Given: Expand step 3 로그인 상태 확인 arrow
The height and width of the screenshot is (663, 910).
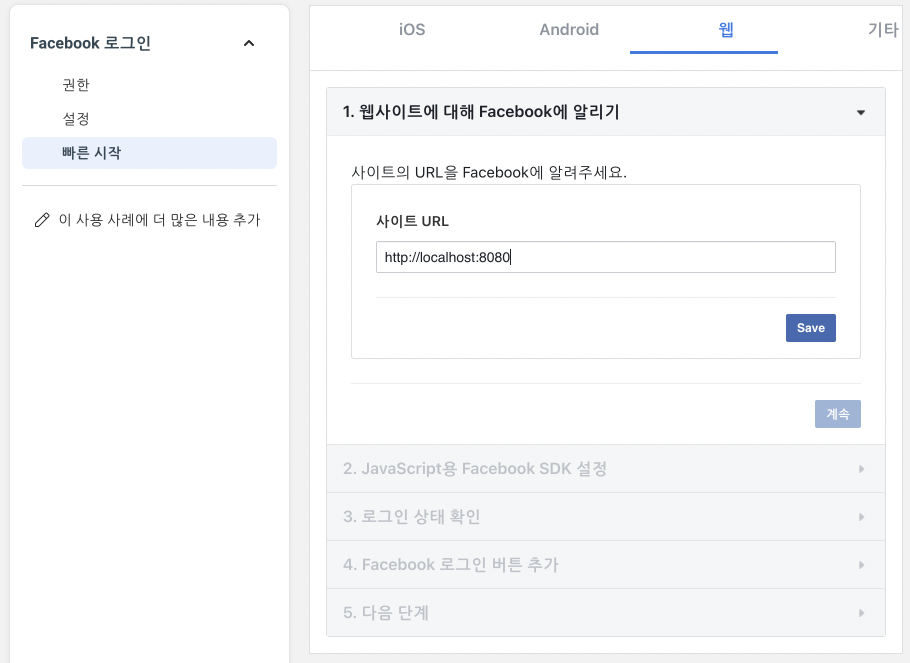Looking at the screenshot, I should (861, 517).
